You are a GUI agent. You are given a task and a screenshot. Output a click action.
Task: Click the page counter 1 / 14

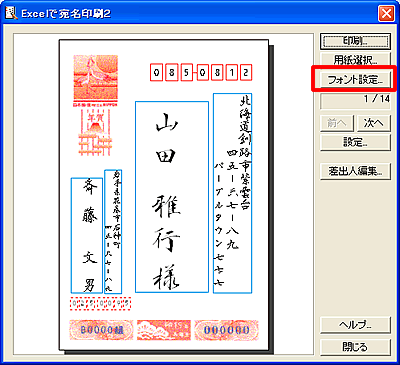coord(355,101)
